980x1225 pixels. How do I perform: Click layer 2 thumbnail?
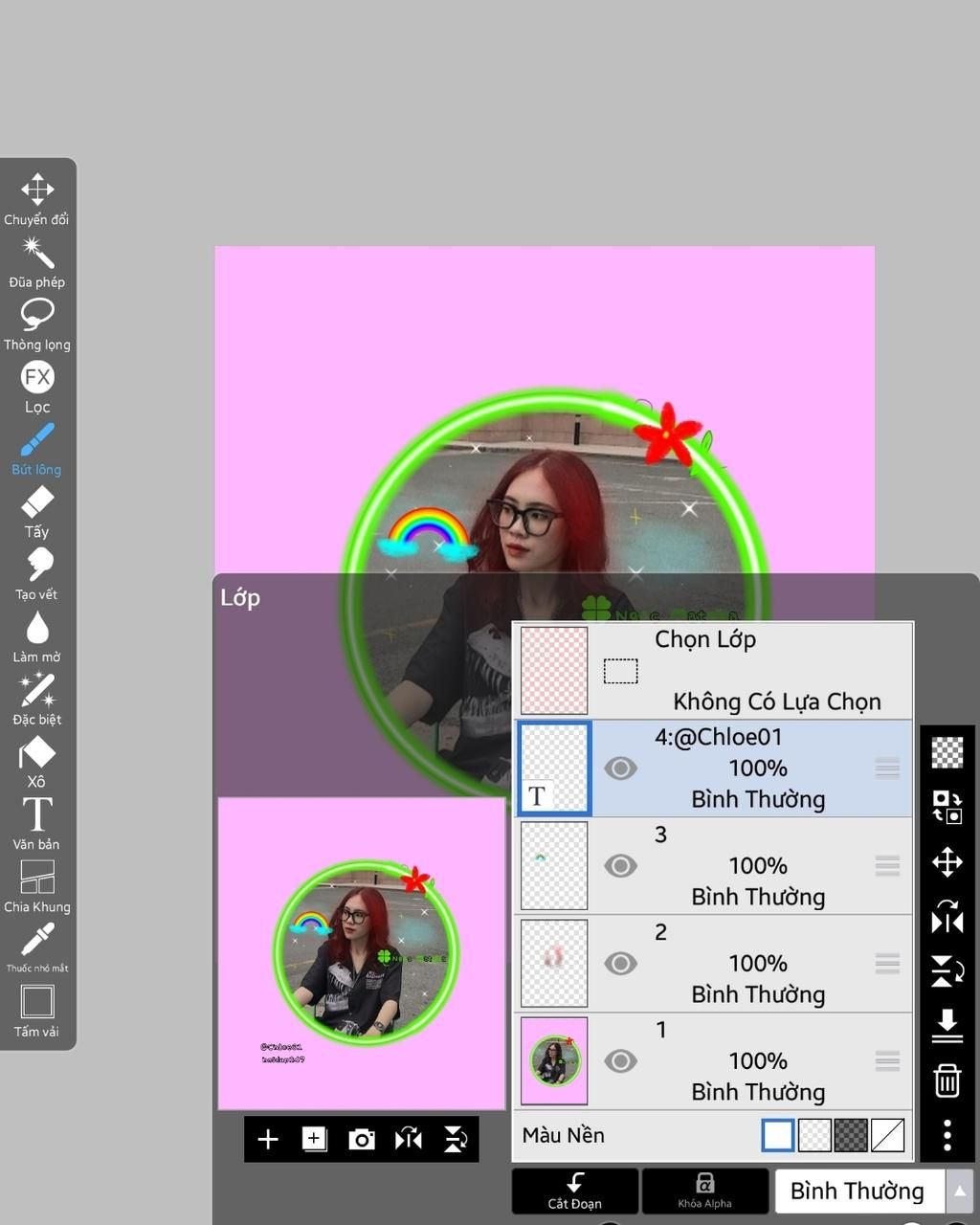[x=554, y=964]
